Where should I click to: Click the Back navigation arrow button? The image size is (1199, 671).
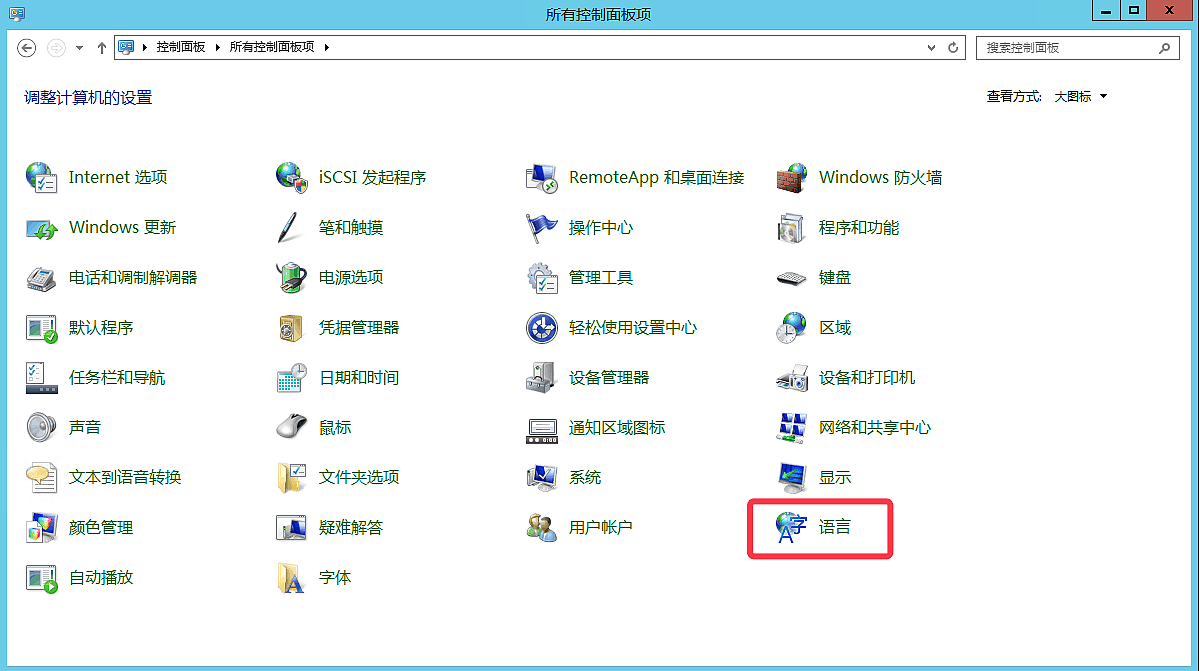(27, 47)
